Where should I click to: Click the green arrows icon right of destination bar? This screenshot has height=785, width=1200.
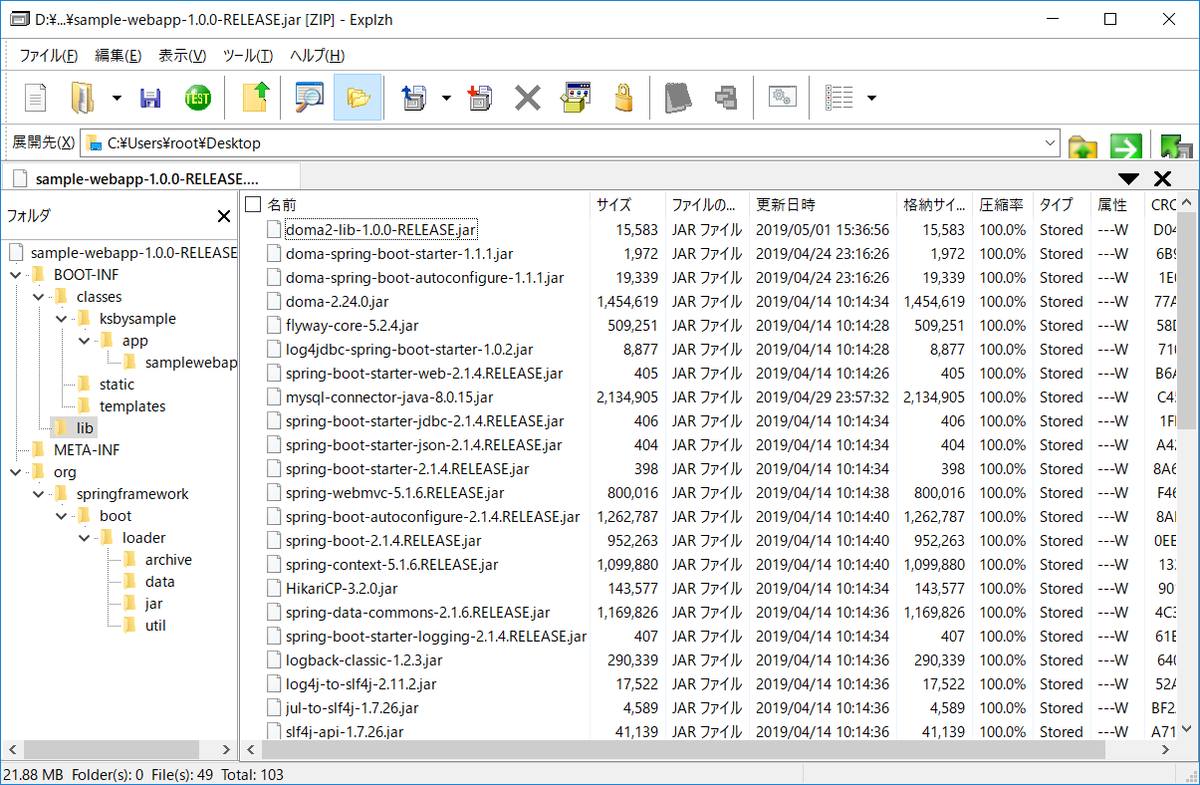point(1176,146)
